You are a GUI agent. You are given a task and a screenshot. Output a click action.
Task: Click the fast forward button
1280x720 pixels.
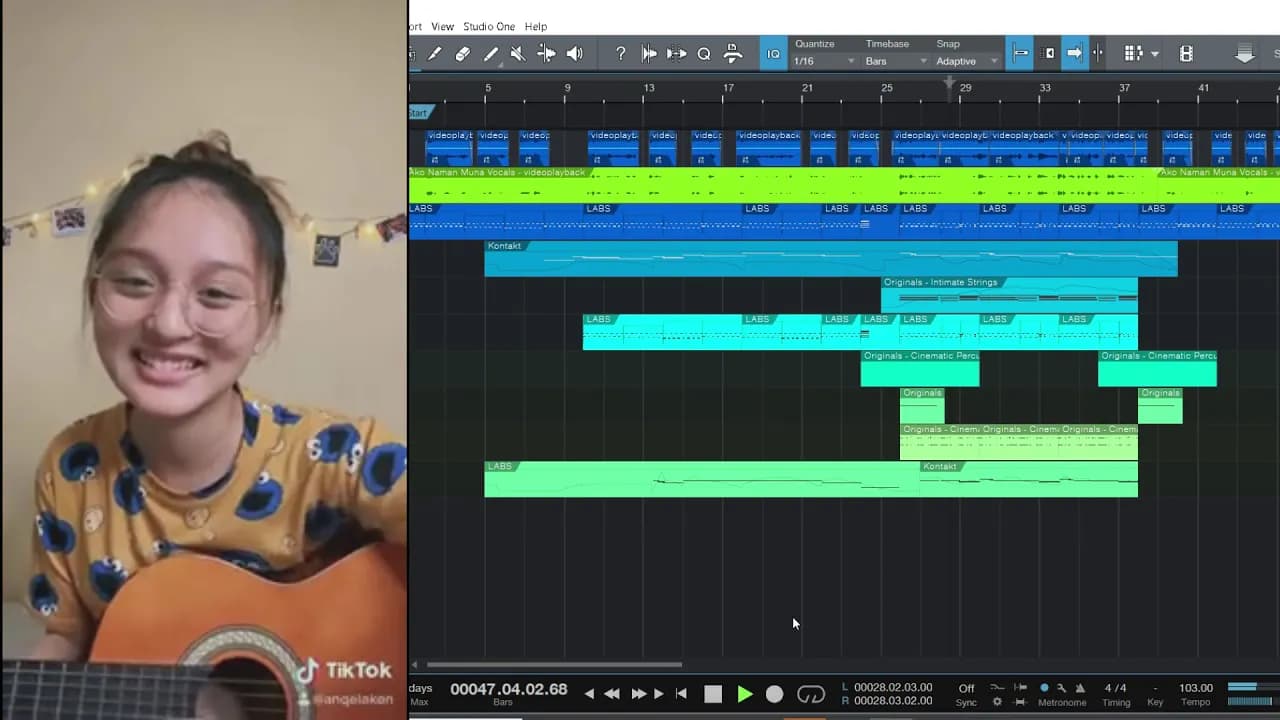(638, 694)
